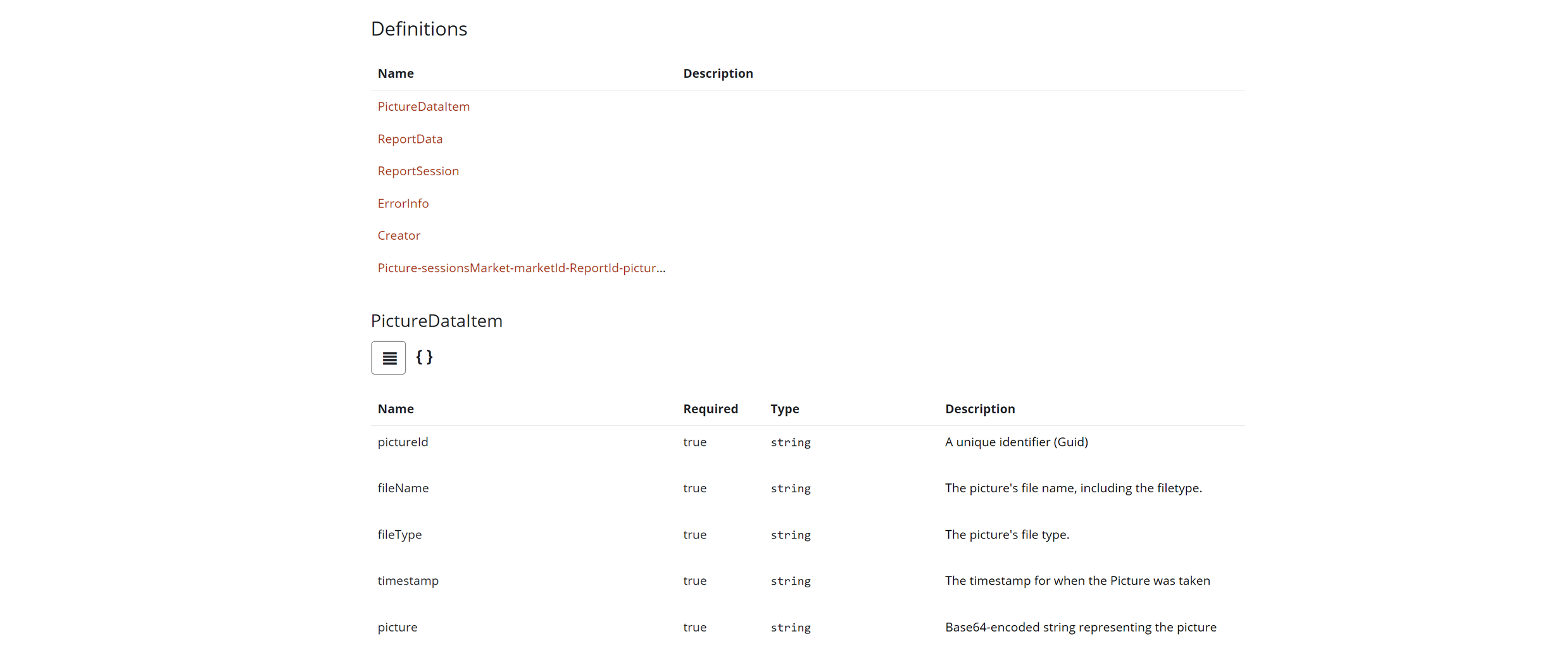Click the ErrorInfo definition link
The image size is (1568, 653).
(403, 203)
